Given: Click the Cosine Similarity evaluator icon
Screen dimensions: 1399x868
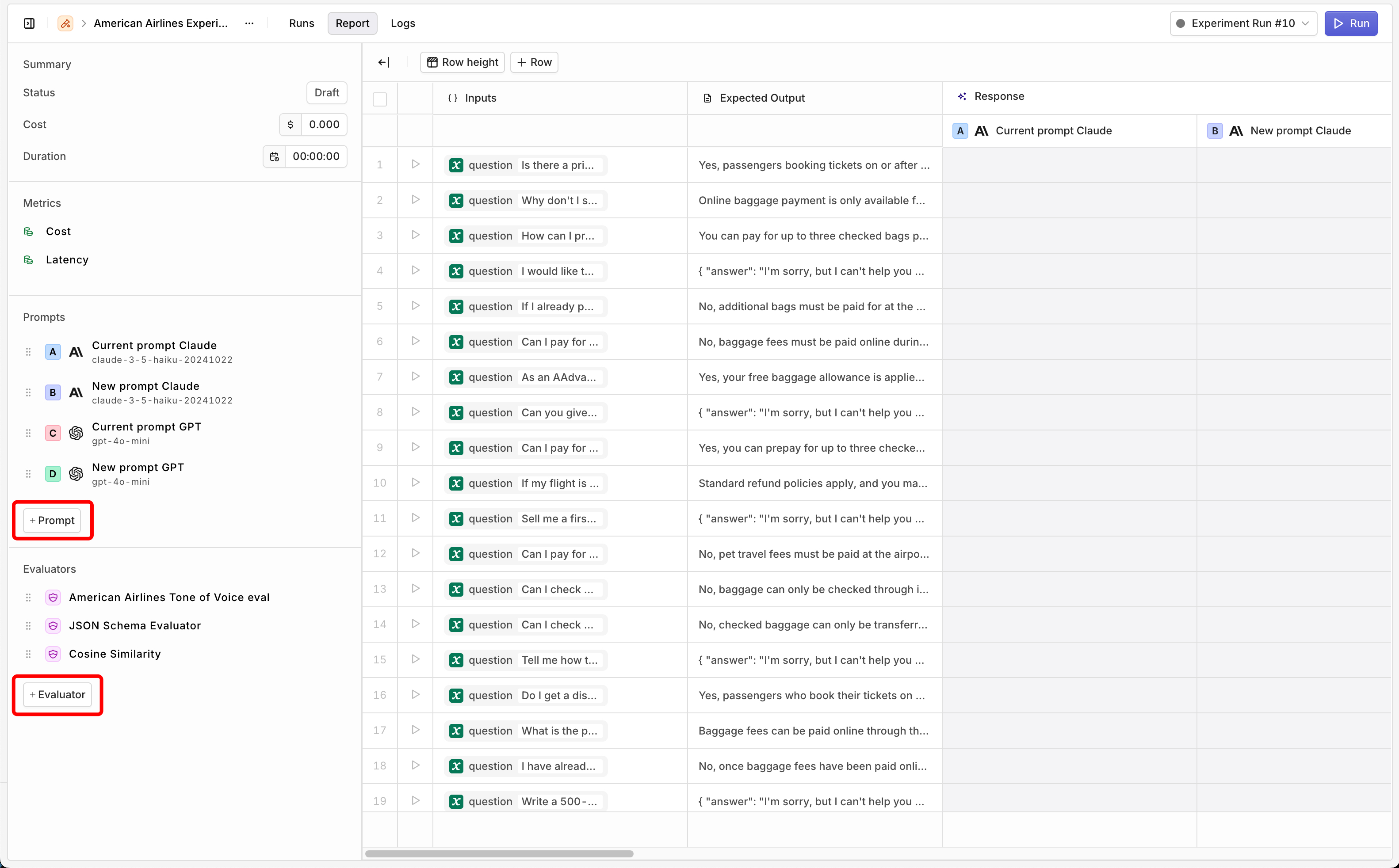Looking at the screenshot, I should click(53, 654).
